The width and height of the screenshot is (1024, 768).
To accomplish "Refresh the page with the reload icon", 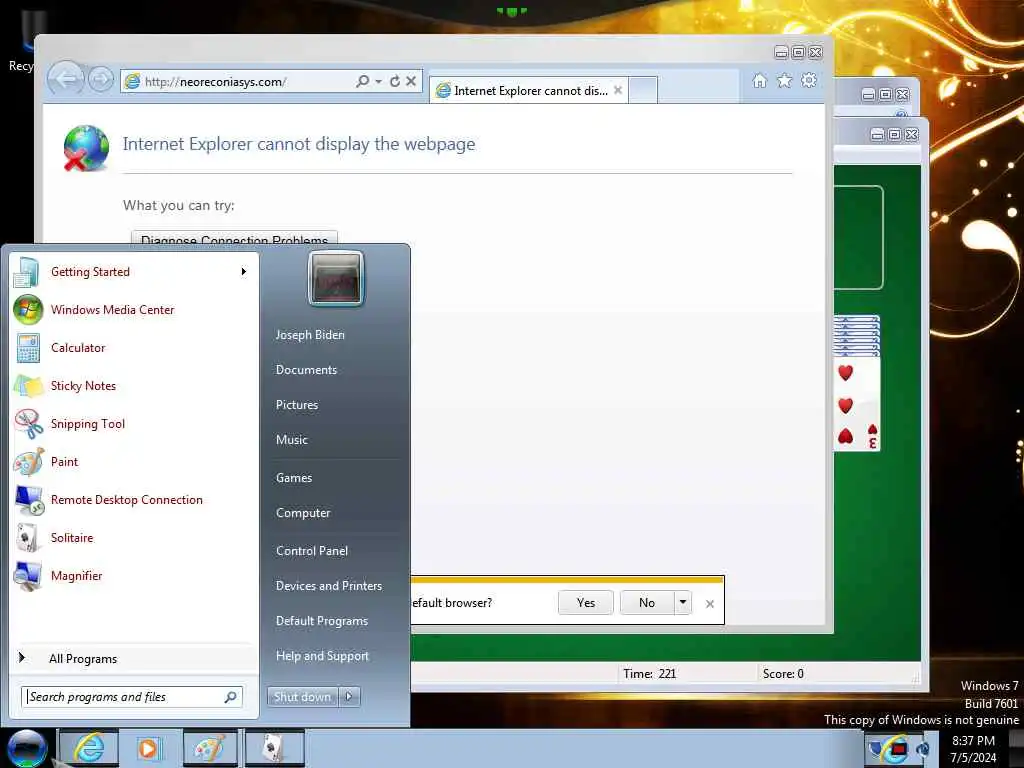I will (394, 81).
